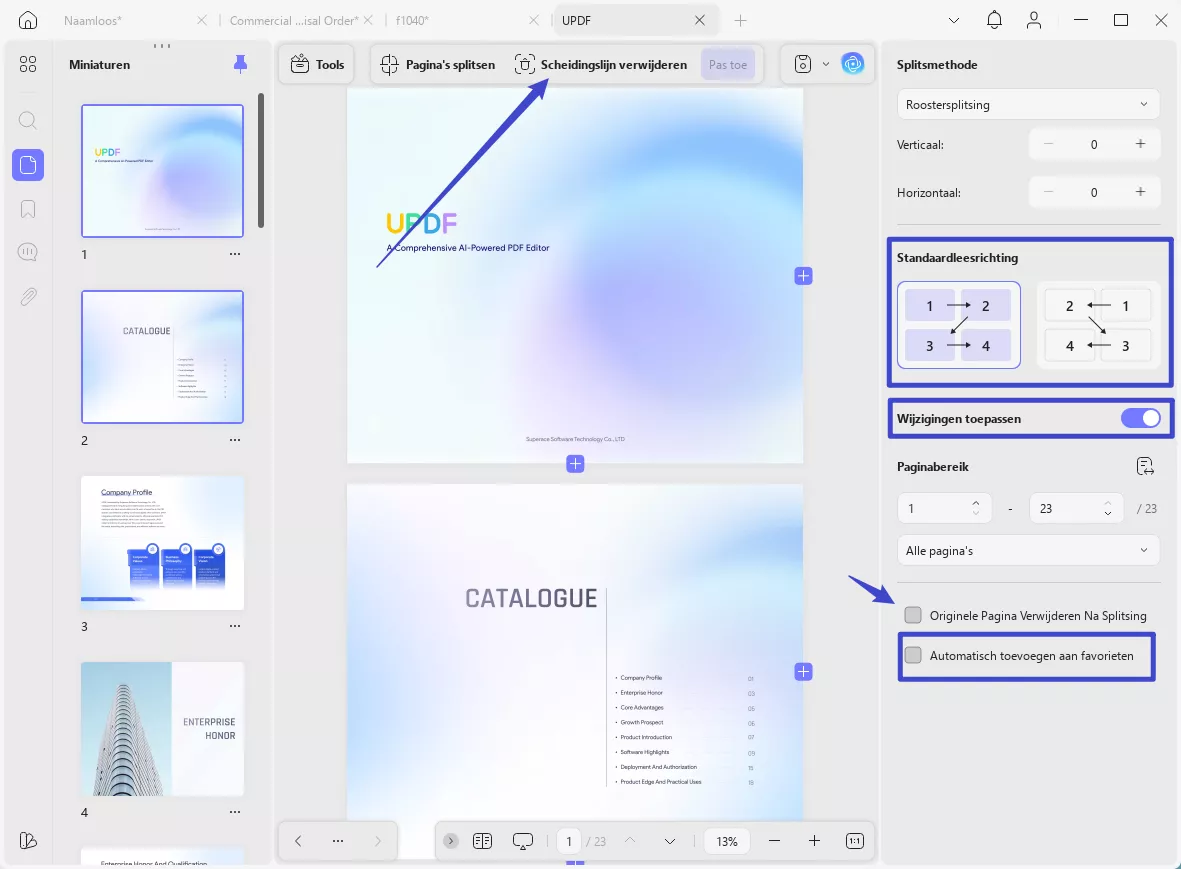Screen dimensions: 1181x869
Task: Zoom out with the minus button
Action: click(774, 841)
